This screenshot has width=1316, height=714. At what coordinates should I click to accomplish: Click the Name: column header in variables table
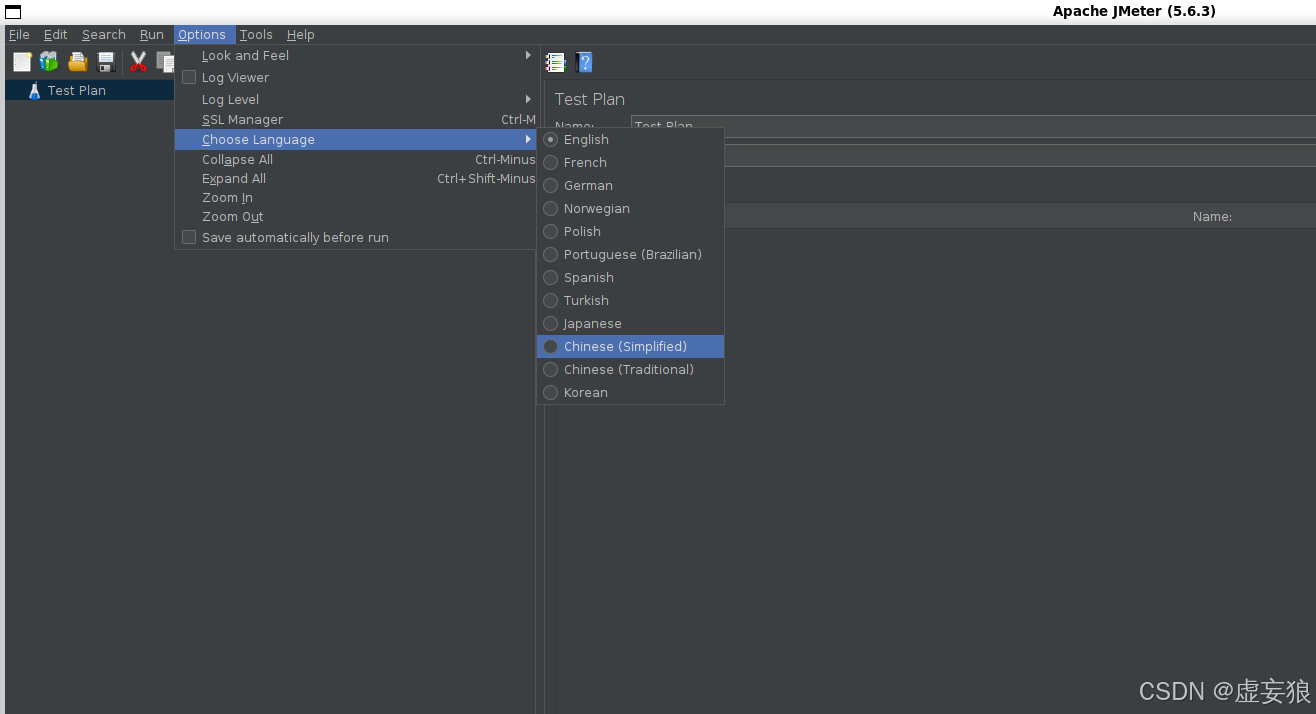click(1212, 216)
